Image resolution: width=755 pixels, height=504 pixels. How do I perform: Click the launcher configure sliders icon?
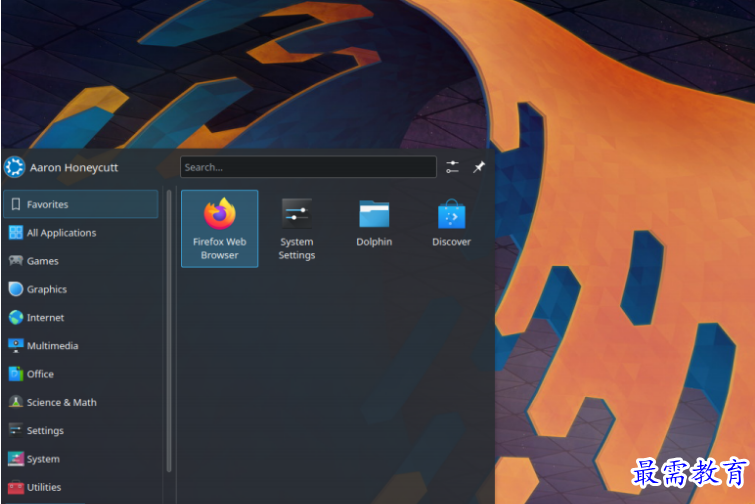(x=452, y=167)
